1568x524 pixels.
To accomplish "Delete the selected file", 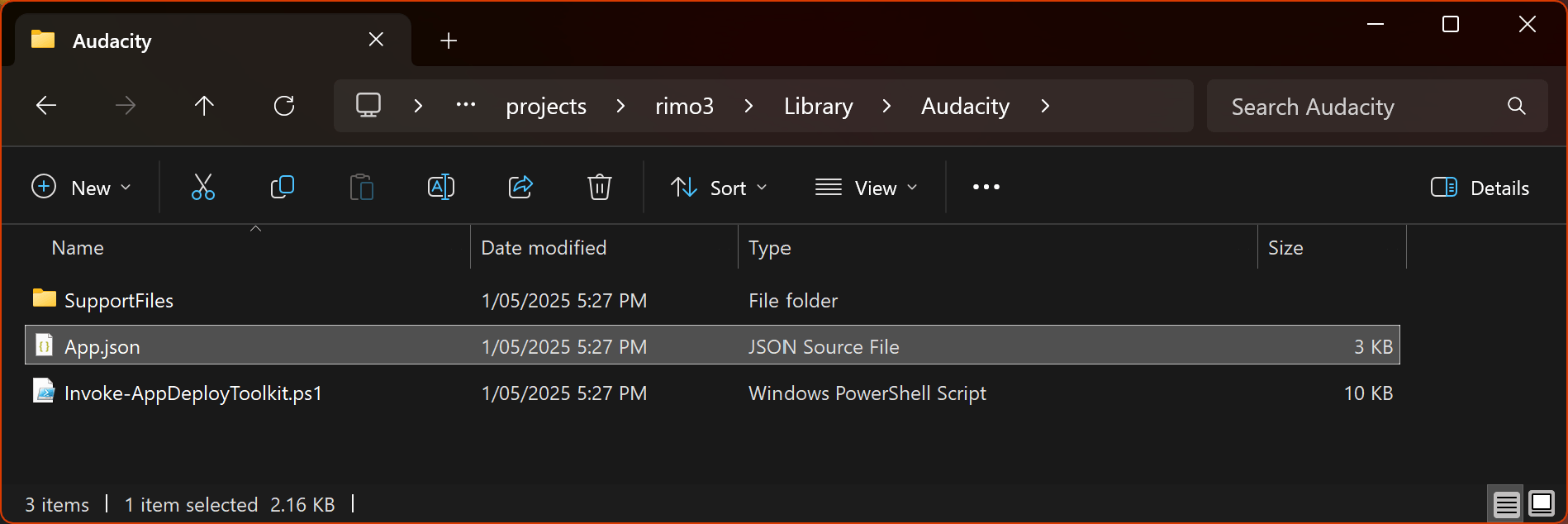I will (599, 187).
